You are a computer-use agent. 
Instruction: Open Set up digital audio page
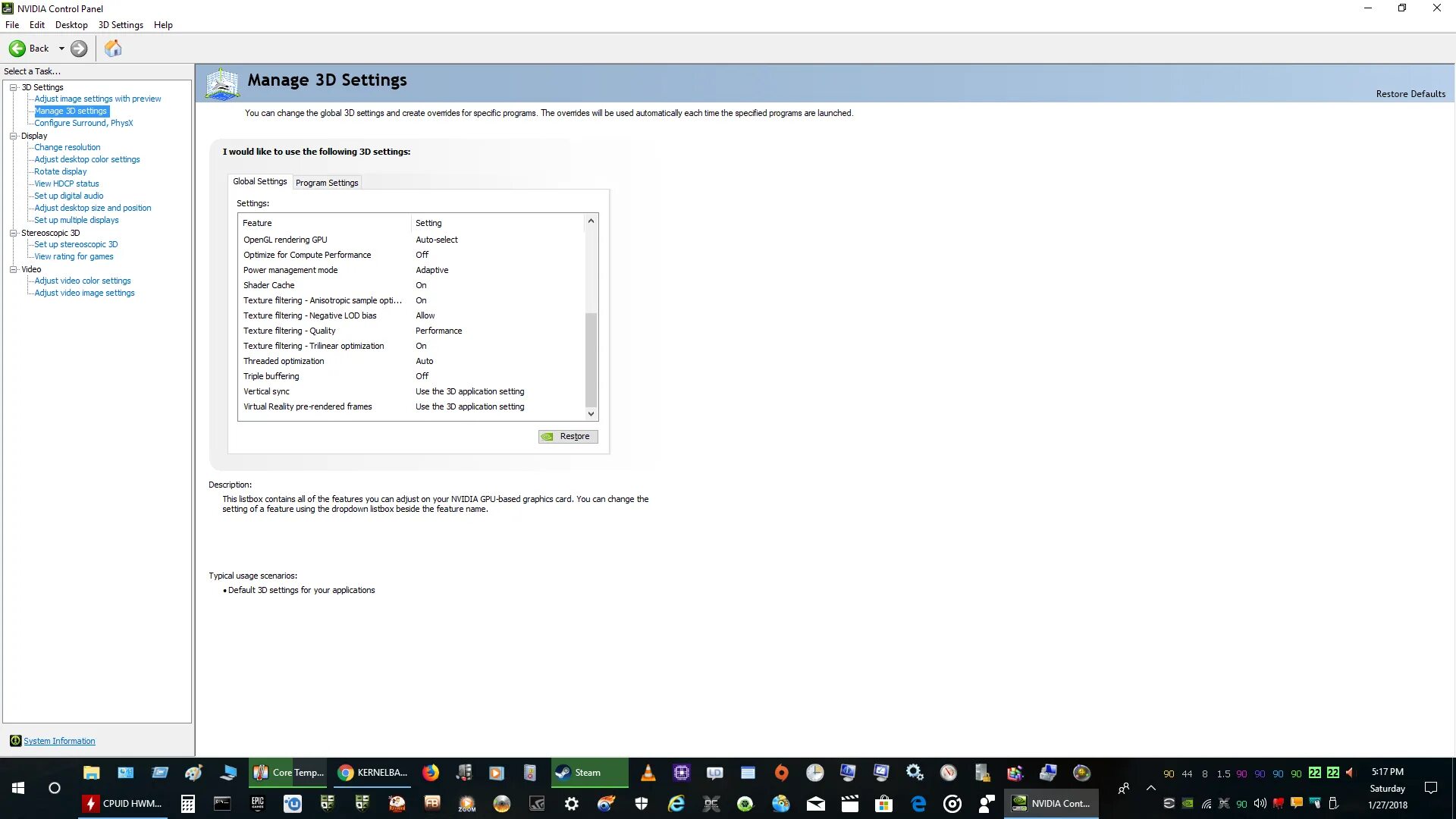pos(69,196)
